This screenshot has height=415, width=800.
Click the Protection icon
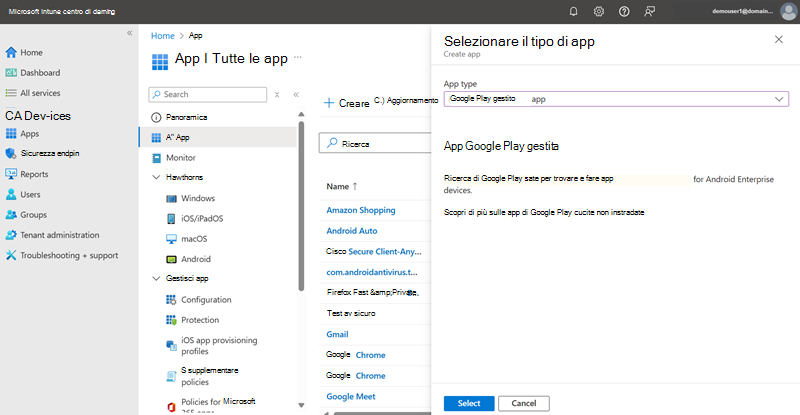pyautogui.click(x=171, y=320)
